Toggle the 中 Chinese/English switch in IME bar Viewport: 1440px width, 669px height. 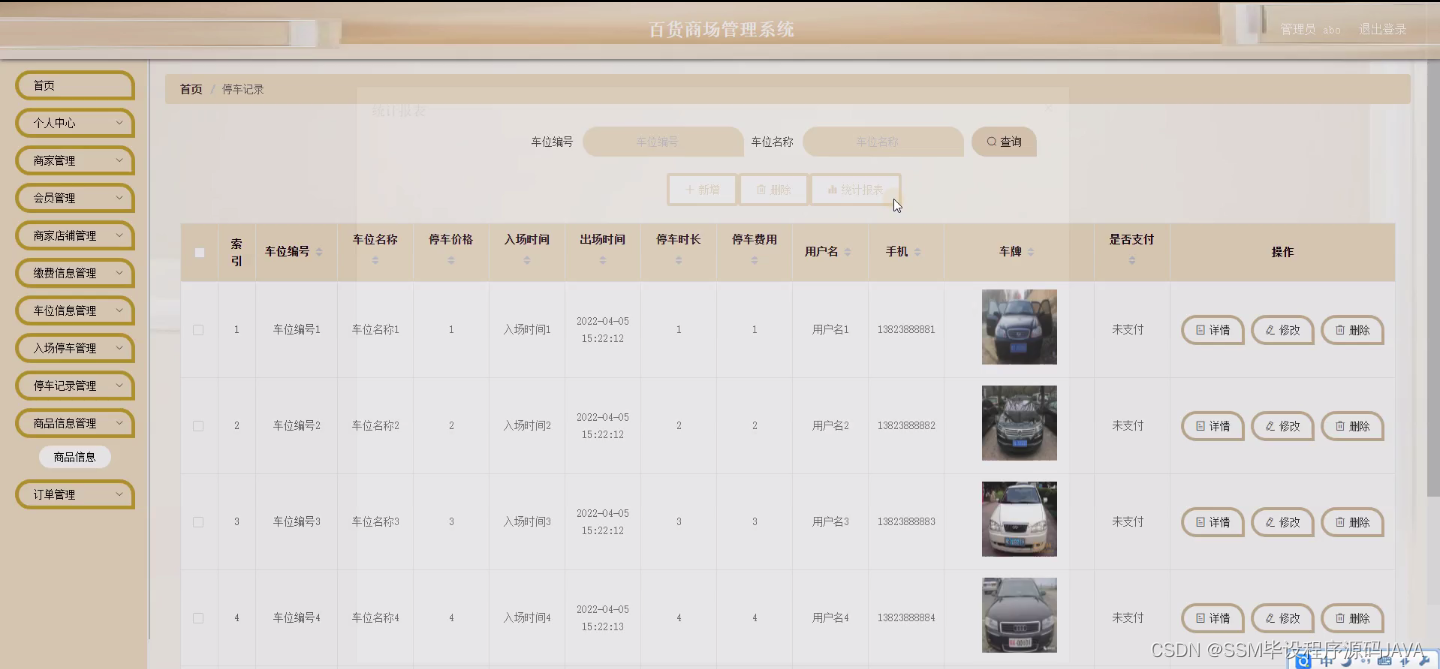1327,662
